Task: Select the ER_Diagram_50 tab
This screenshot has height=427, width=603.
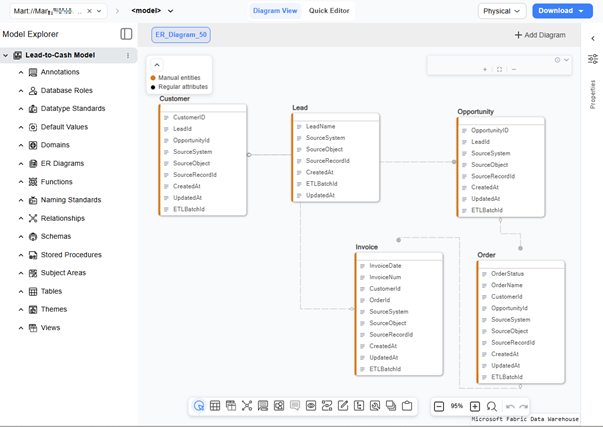Action: tap(181, 35)
